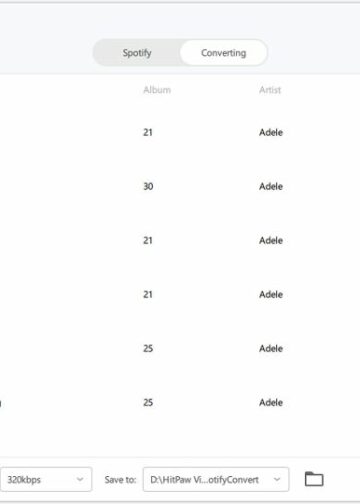Click the "Save to:" label
The height and width of the screenshot is (504, 360).
[x=120, y=480]
